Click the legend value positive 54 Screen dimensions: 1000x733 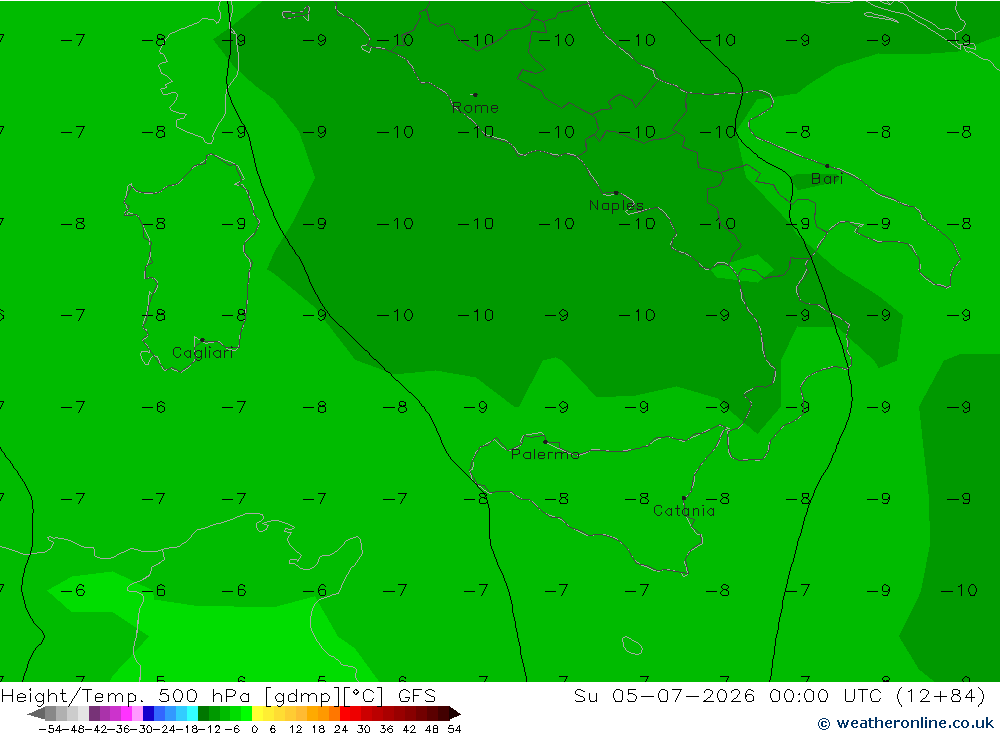point(454,729)
